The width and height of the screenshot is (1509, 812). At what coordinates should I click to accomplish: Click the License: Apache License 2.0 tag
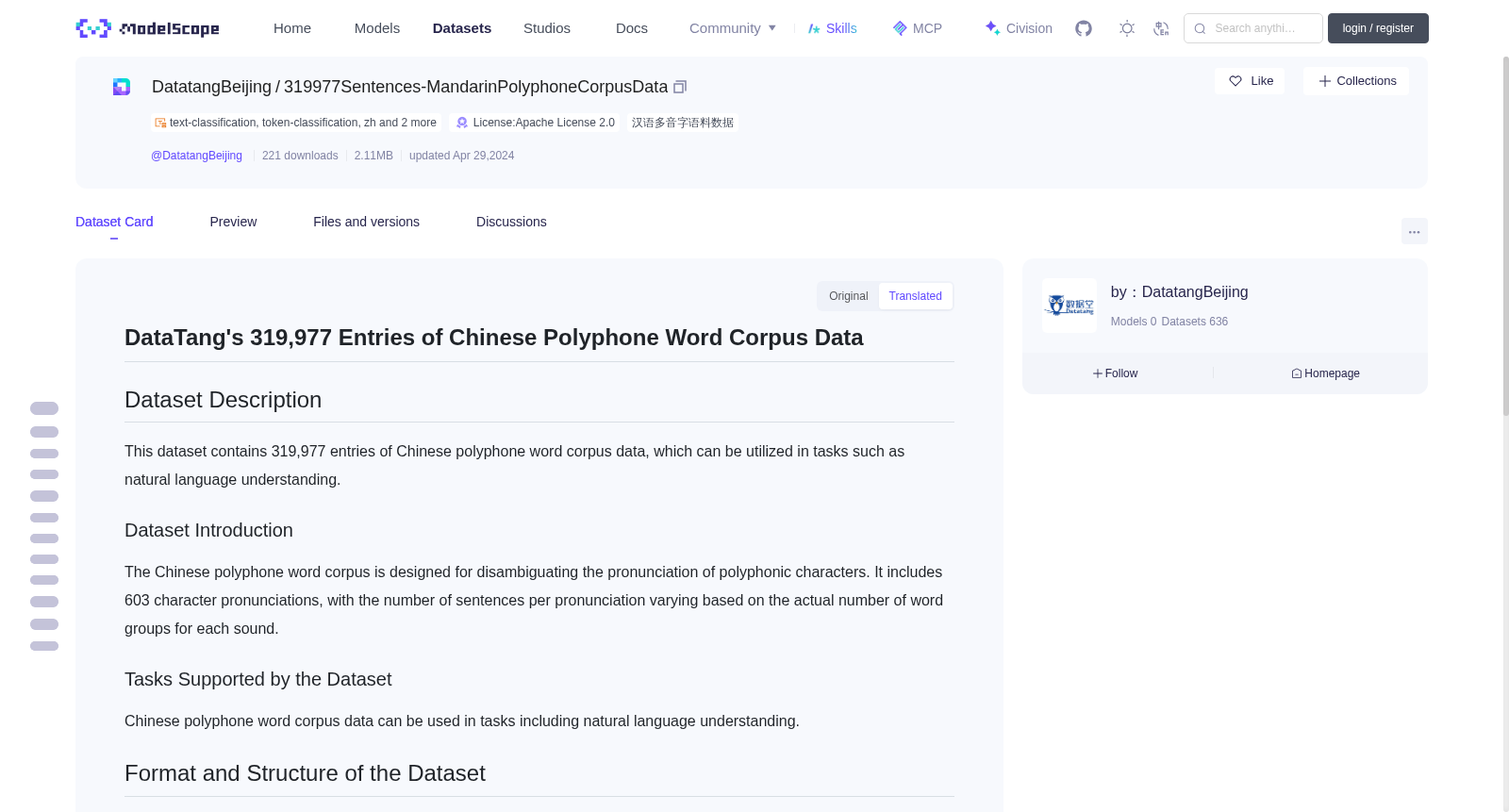[x=536, y=123]
